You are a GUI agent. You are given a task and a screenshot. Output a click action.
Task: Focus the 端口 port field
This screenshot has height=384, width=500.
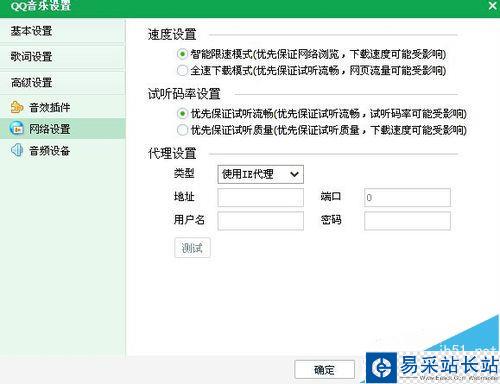(x=407, y=197)
